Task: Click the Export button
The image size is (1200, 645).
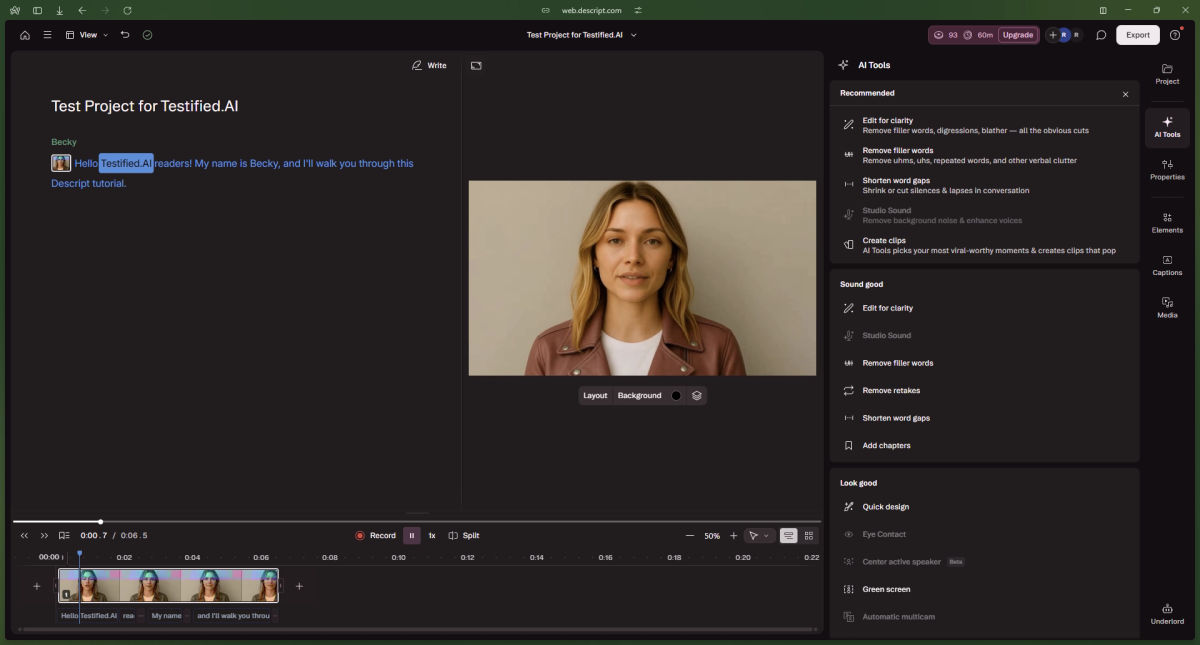Action: (x=1137, y=34)
